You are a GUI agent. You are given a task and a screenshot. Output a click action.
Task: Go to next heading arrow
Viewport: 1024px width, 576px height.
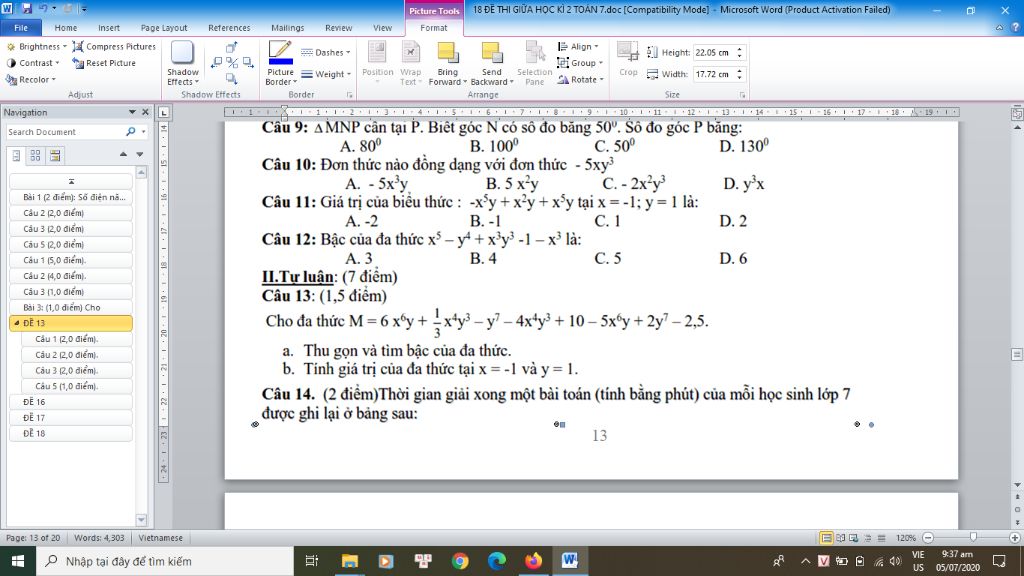tap(140, 154)
